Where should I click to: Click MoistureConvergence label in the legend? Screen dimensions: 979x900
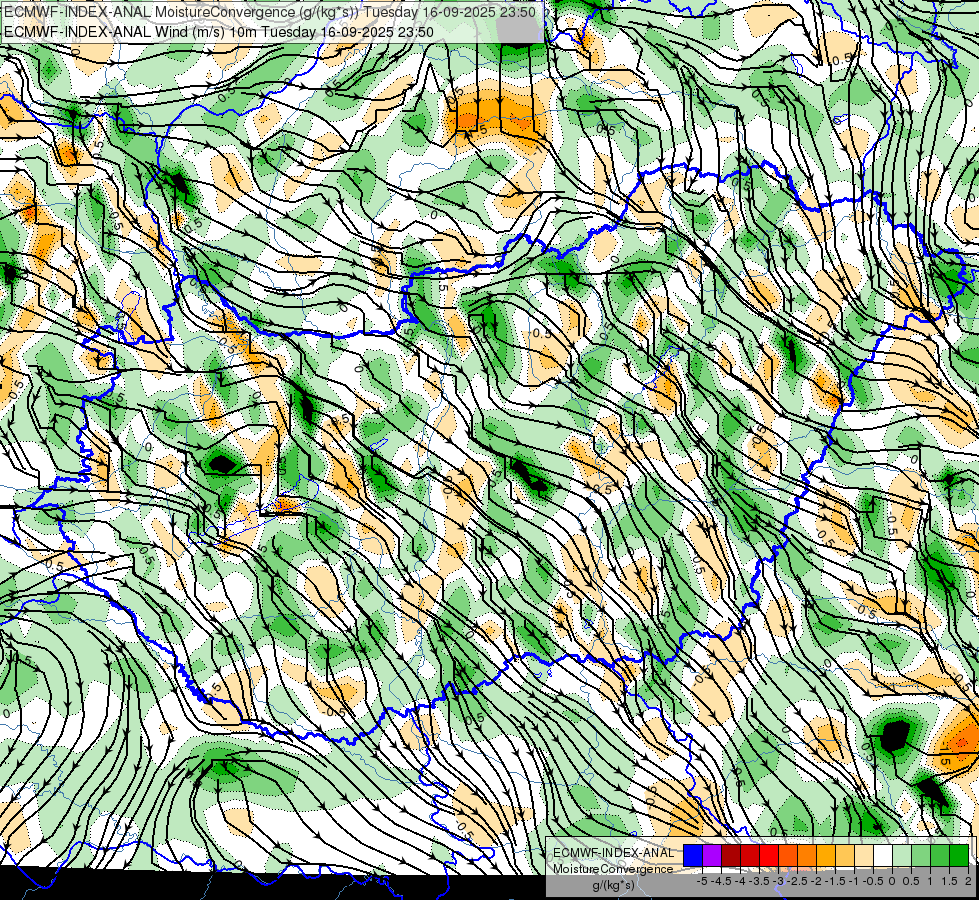pyautogui.click(x=614, y=869)
